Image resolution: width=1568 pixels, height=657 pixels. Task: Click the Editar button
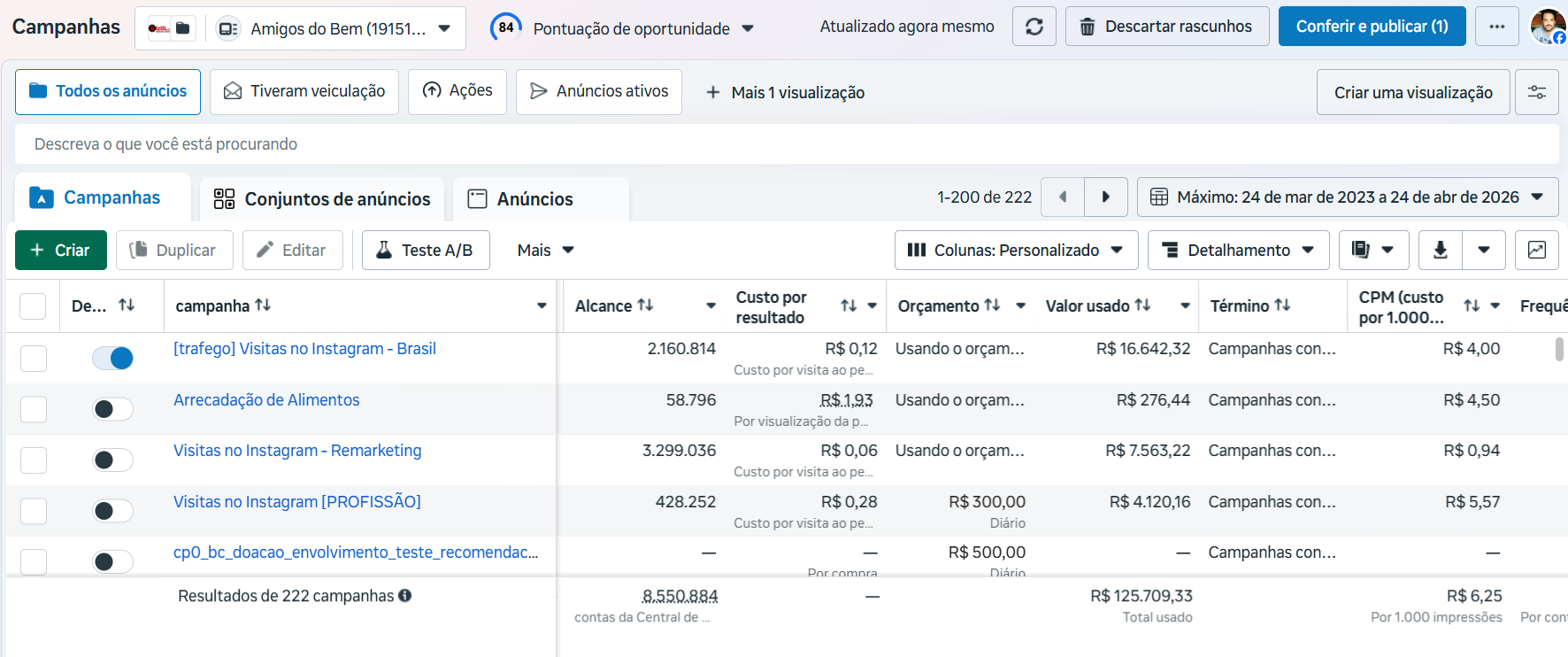point(292,251)
